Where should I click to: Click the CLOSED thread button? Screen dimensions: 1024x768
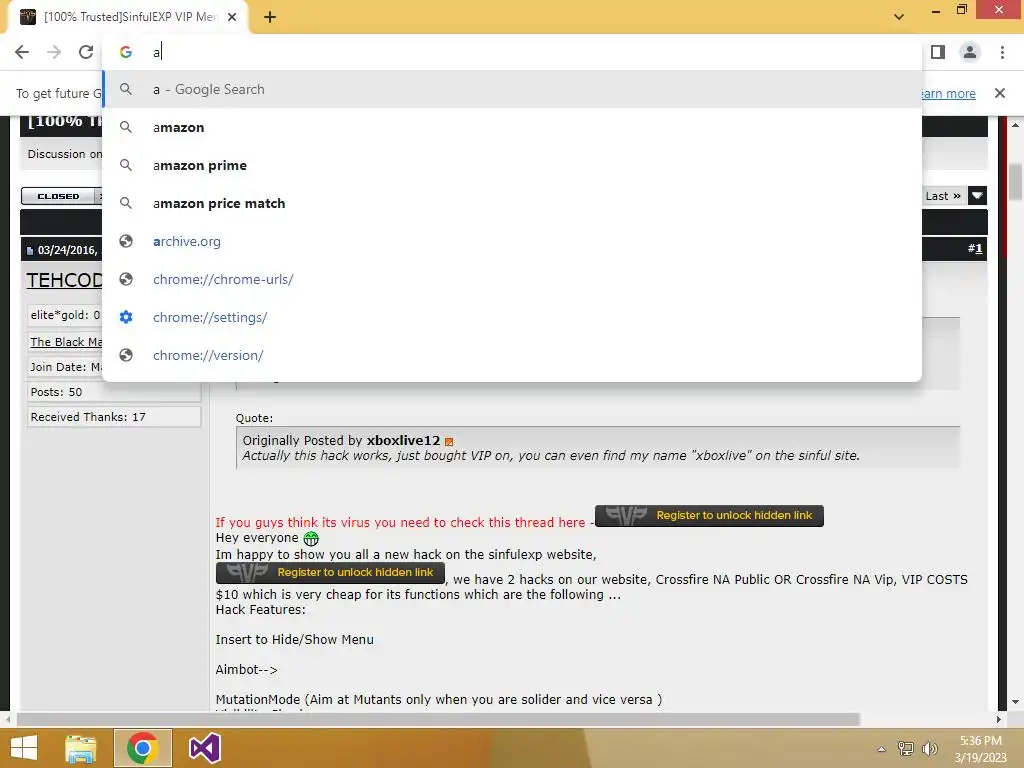pos(58,196)
